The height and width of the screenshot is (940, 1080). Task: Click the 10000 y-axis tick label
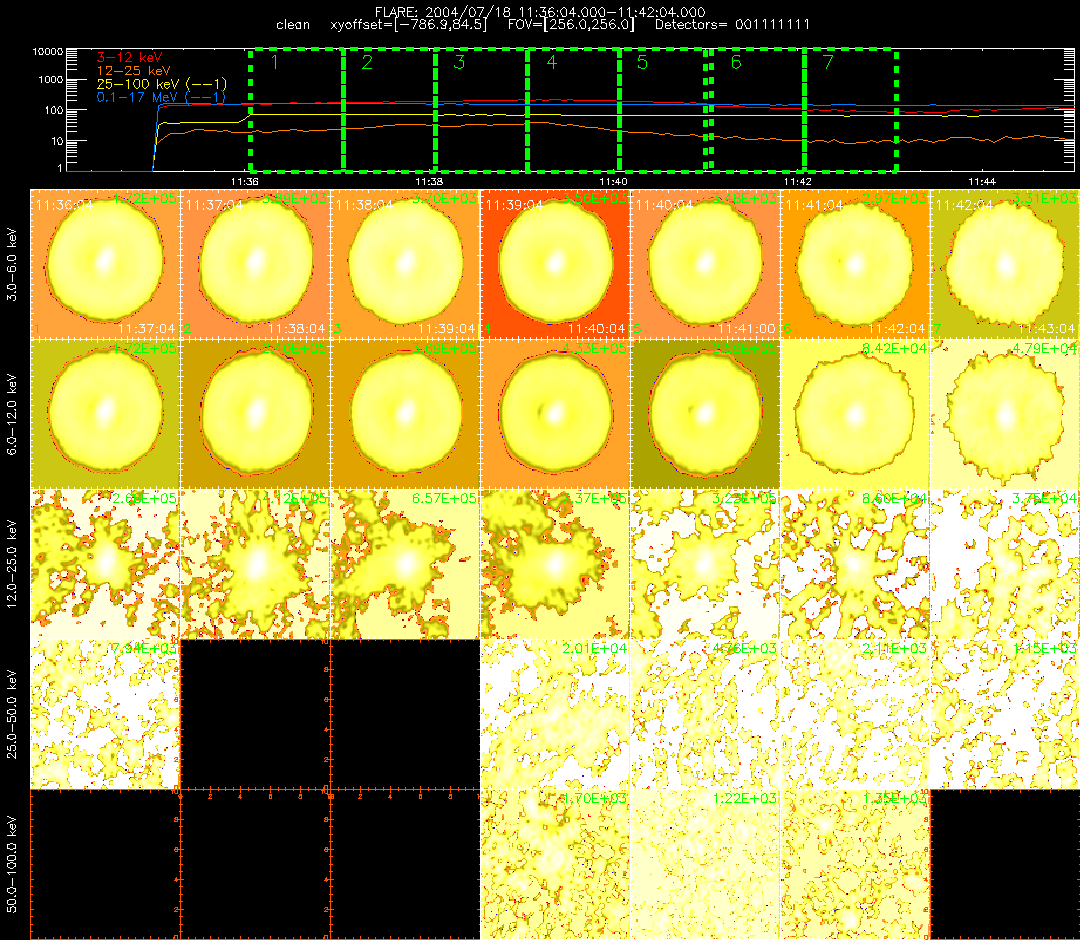[47, 52]
